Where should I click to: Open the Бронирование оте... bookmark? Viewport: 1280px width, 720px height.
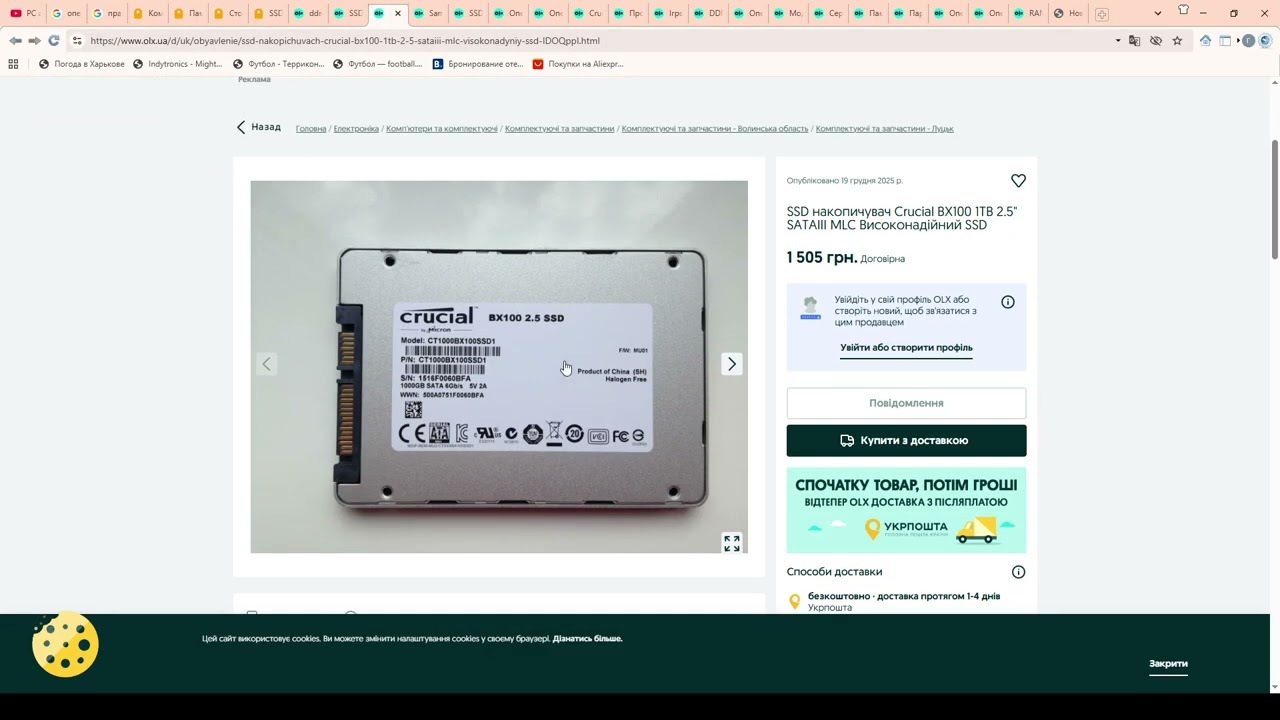pos(478,64)
